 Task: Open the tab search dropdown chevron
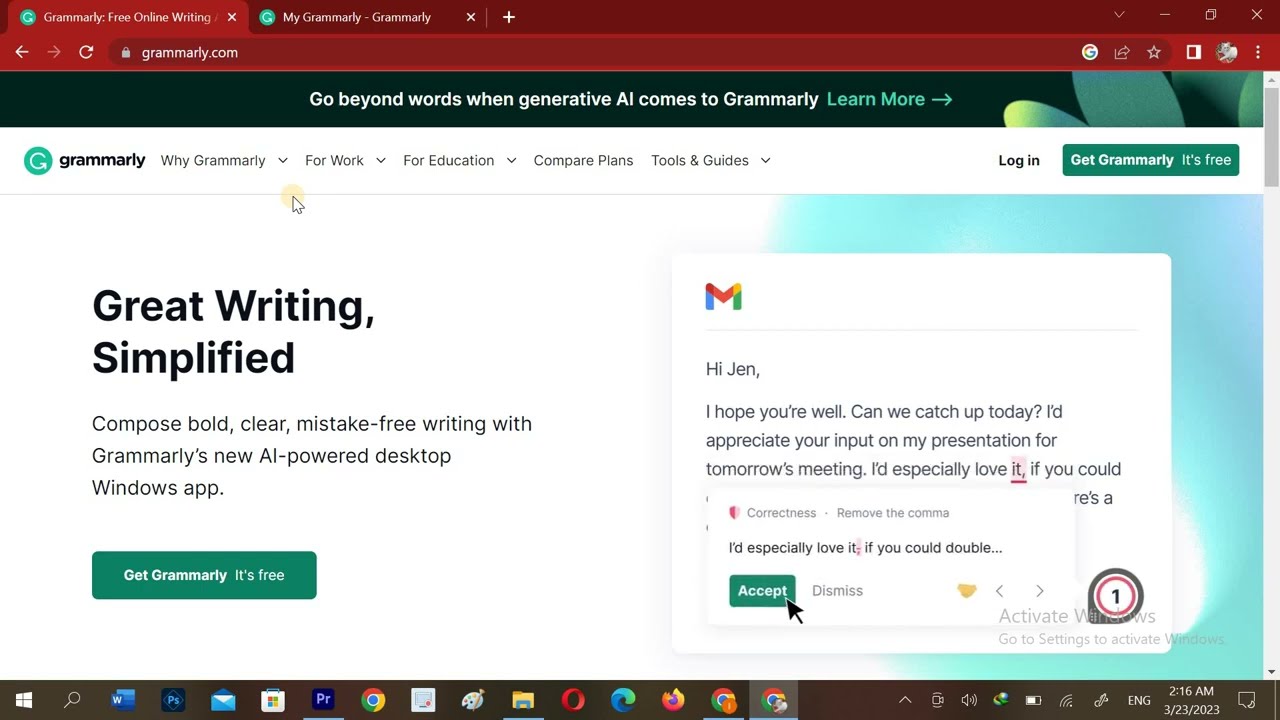[1119, 15]
